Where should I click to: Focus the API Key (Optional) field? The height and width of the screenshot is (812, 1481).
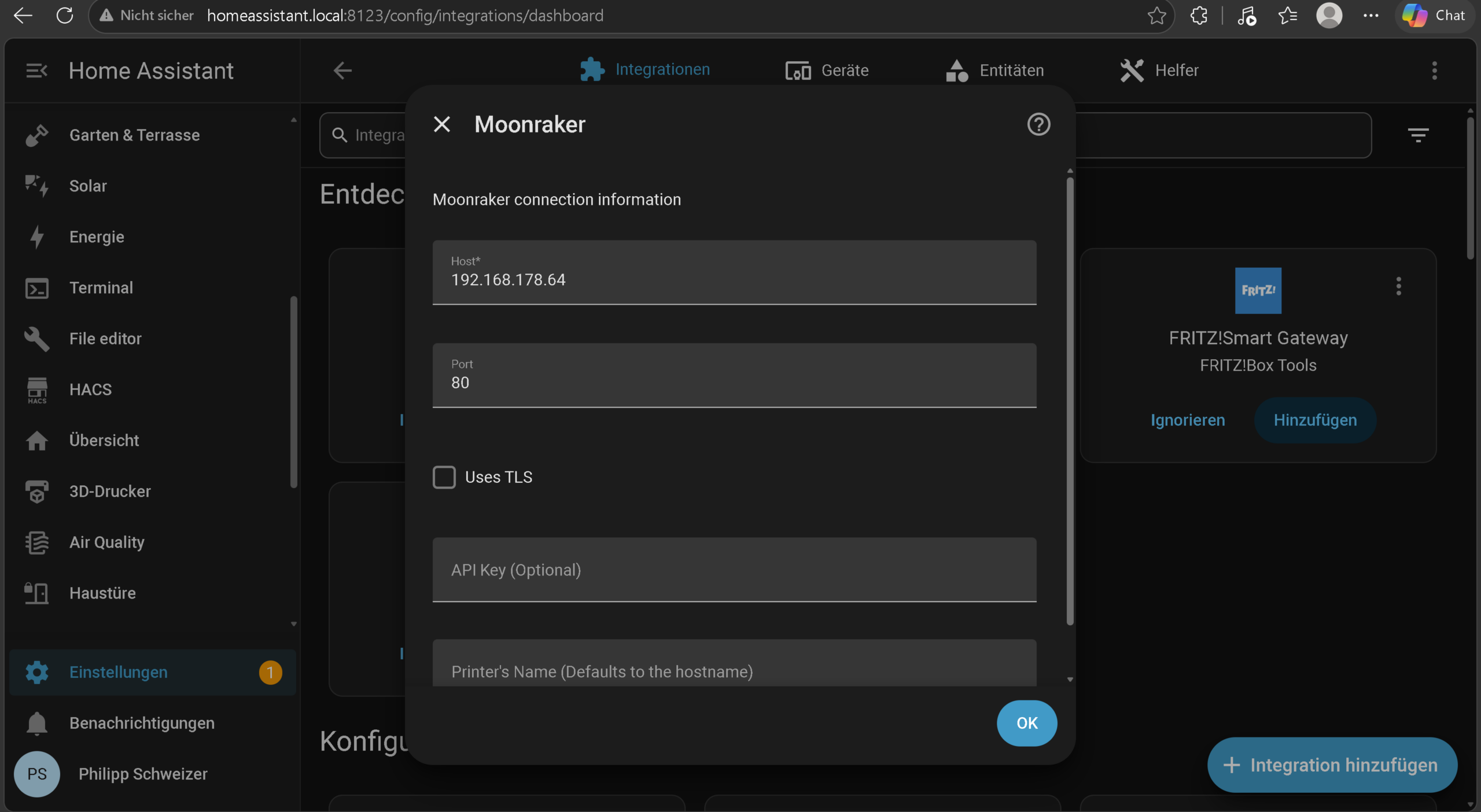[x=734, y=570]
